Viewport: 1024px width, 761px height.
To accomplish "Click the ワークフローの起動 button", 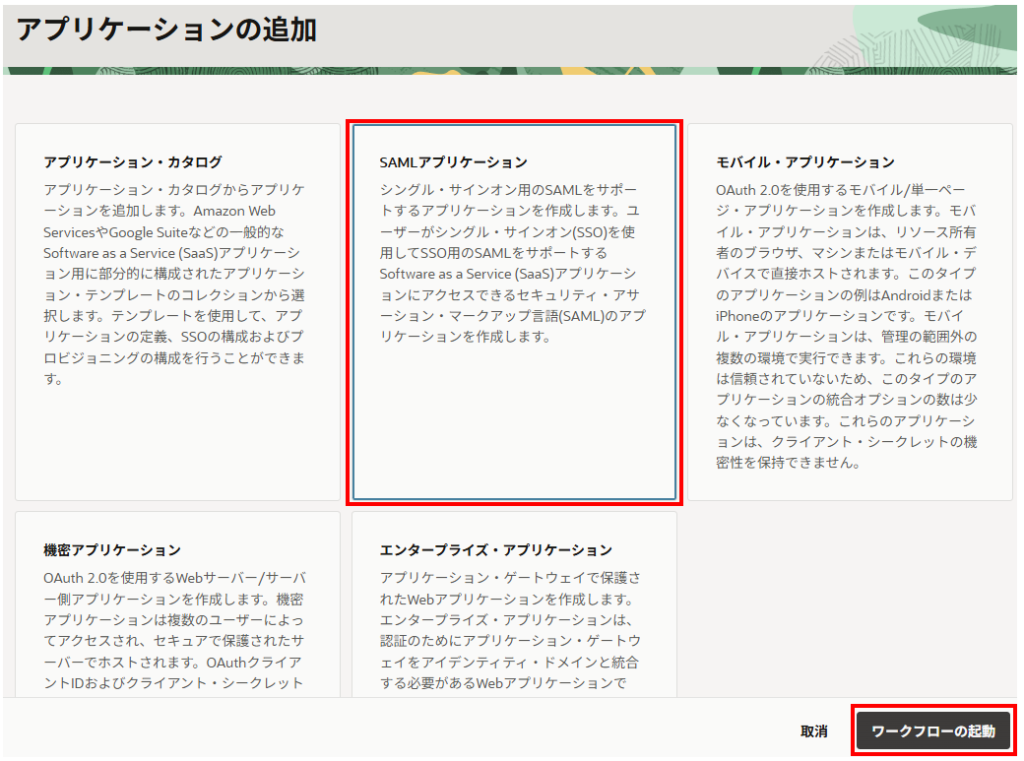I will (933, 731).
